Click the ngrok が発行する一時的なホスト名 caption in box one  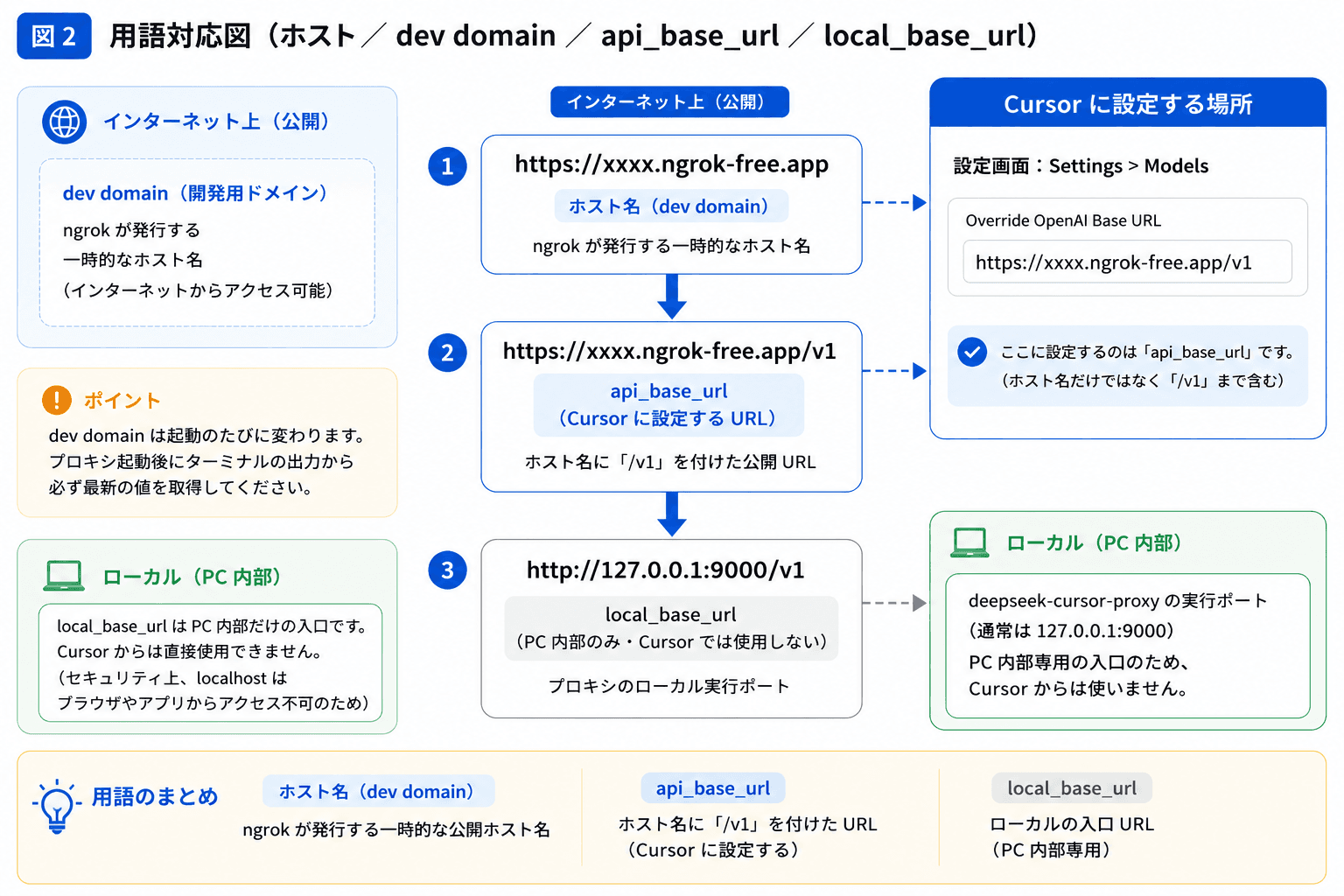pyautogui.click(x=671, y=246)
